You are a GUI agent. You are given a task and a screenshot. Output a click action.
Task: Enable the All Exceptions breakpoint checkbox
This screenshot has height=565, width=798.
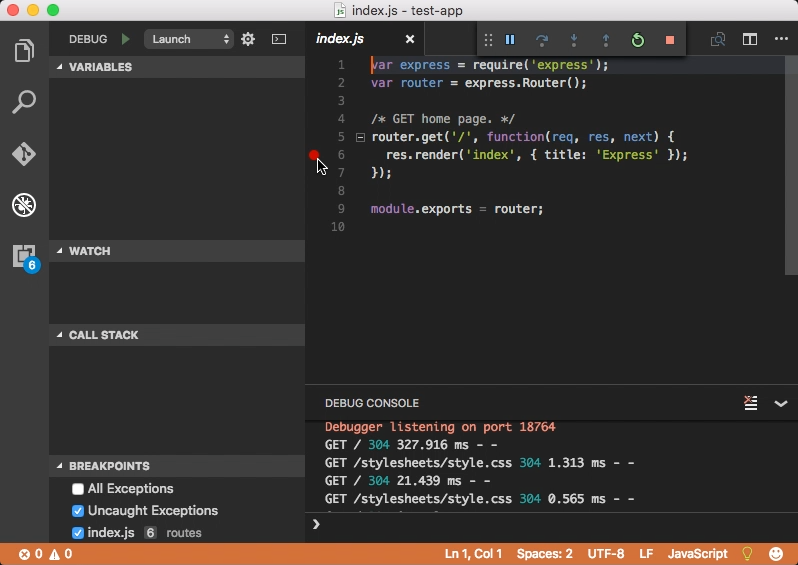pyautogui.click(x=78, y=489)
